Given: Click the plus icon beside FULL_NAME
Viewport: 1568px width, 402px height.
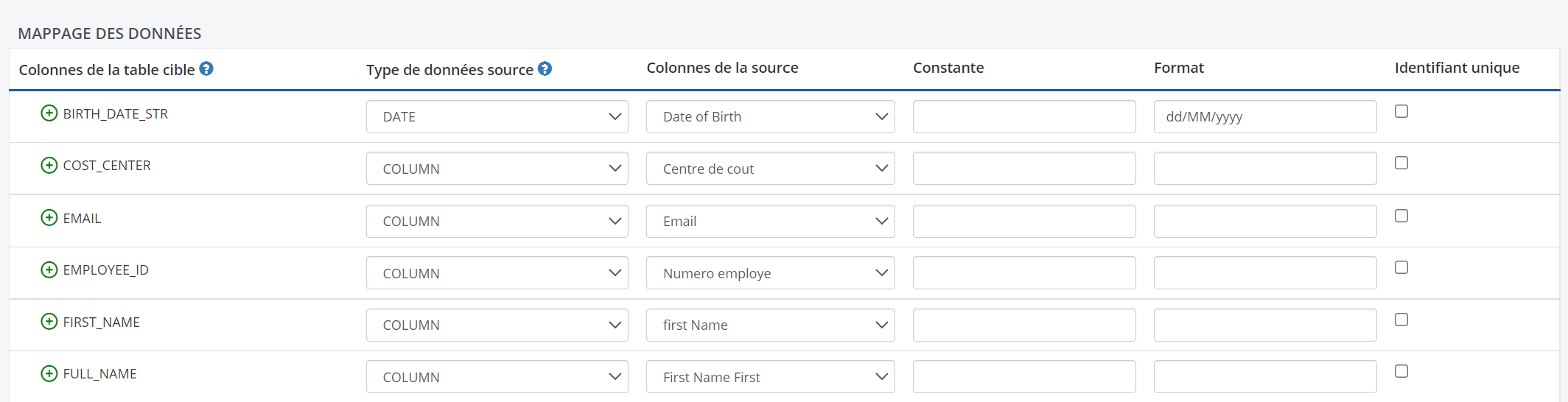Looking at the screenshot, I should (49, 373).
